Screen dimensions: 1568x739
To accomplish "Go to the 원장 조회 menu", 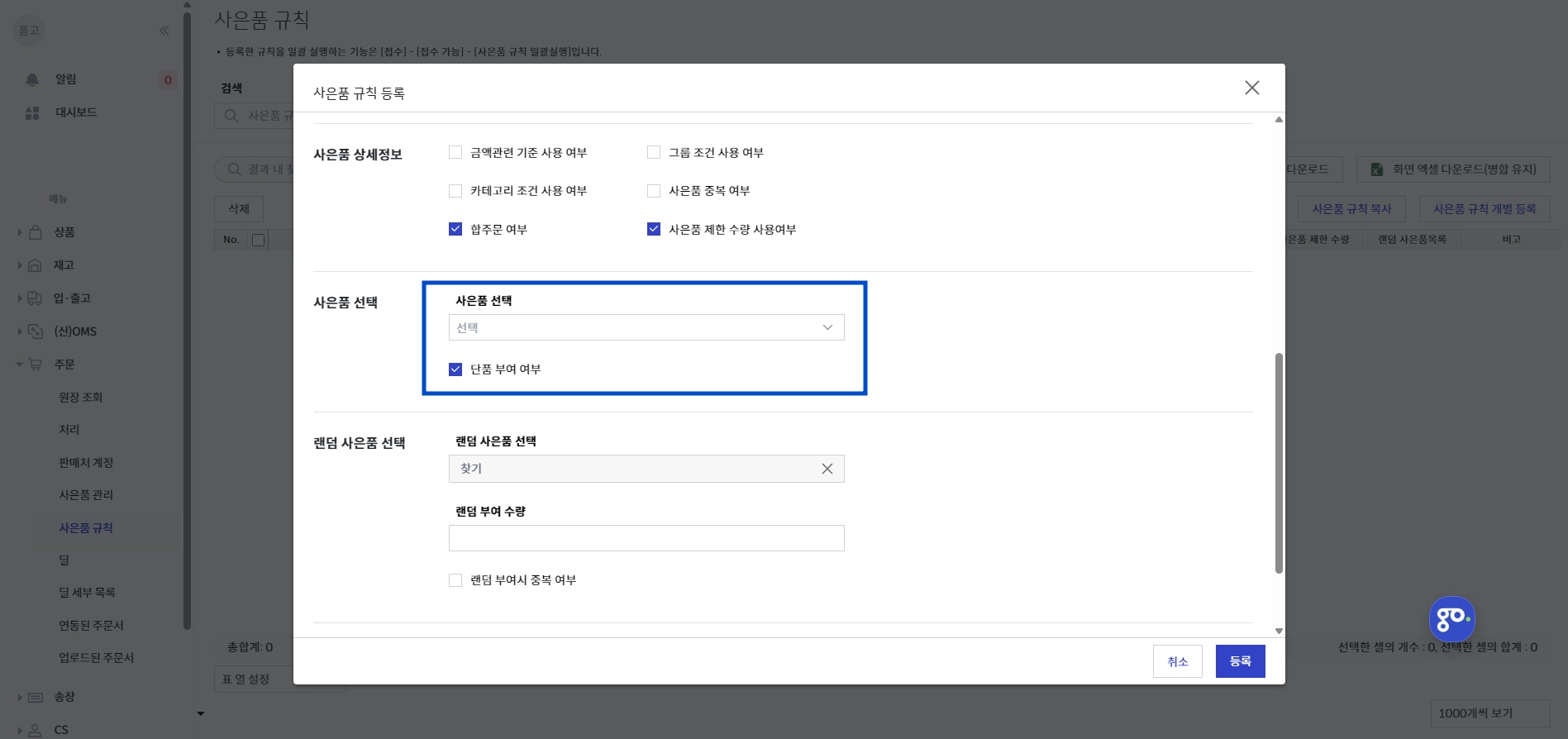I will [81, 398].
